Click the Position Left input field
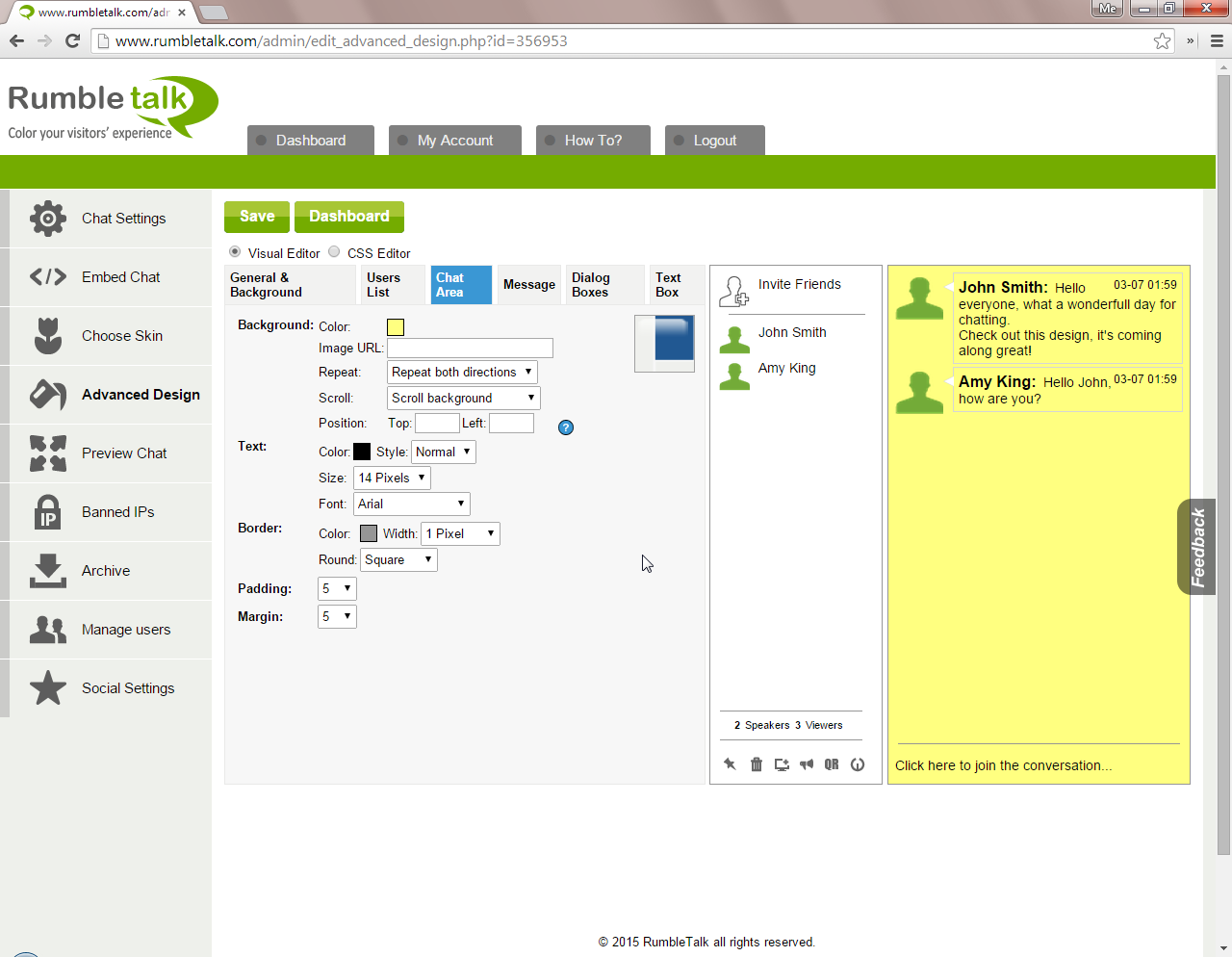Viewport: 1232px width, 957px height. [511, 423]
